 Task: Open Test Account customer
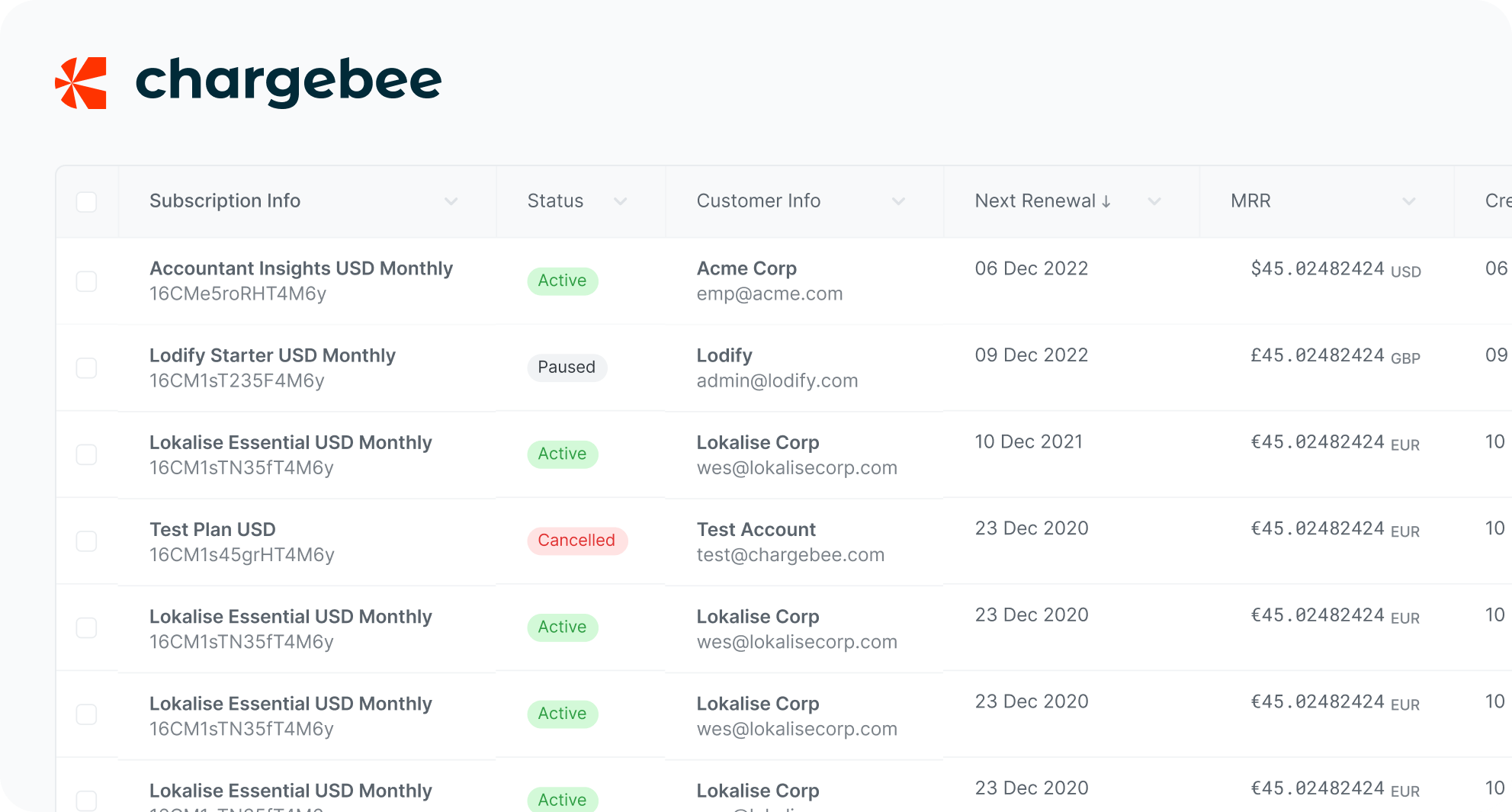click(756, 529)
